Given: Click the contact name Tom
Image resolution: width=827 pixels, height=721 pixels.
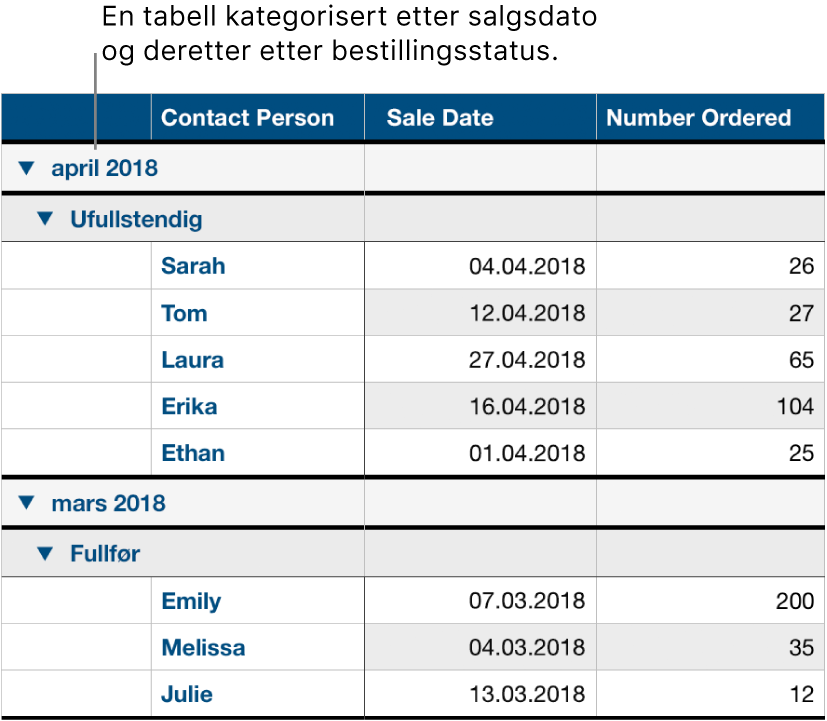Looking at the screenshot, I should click(x=183, y=313).
